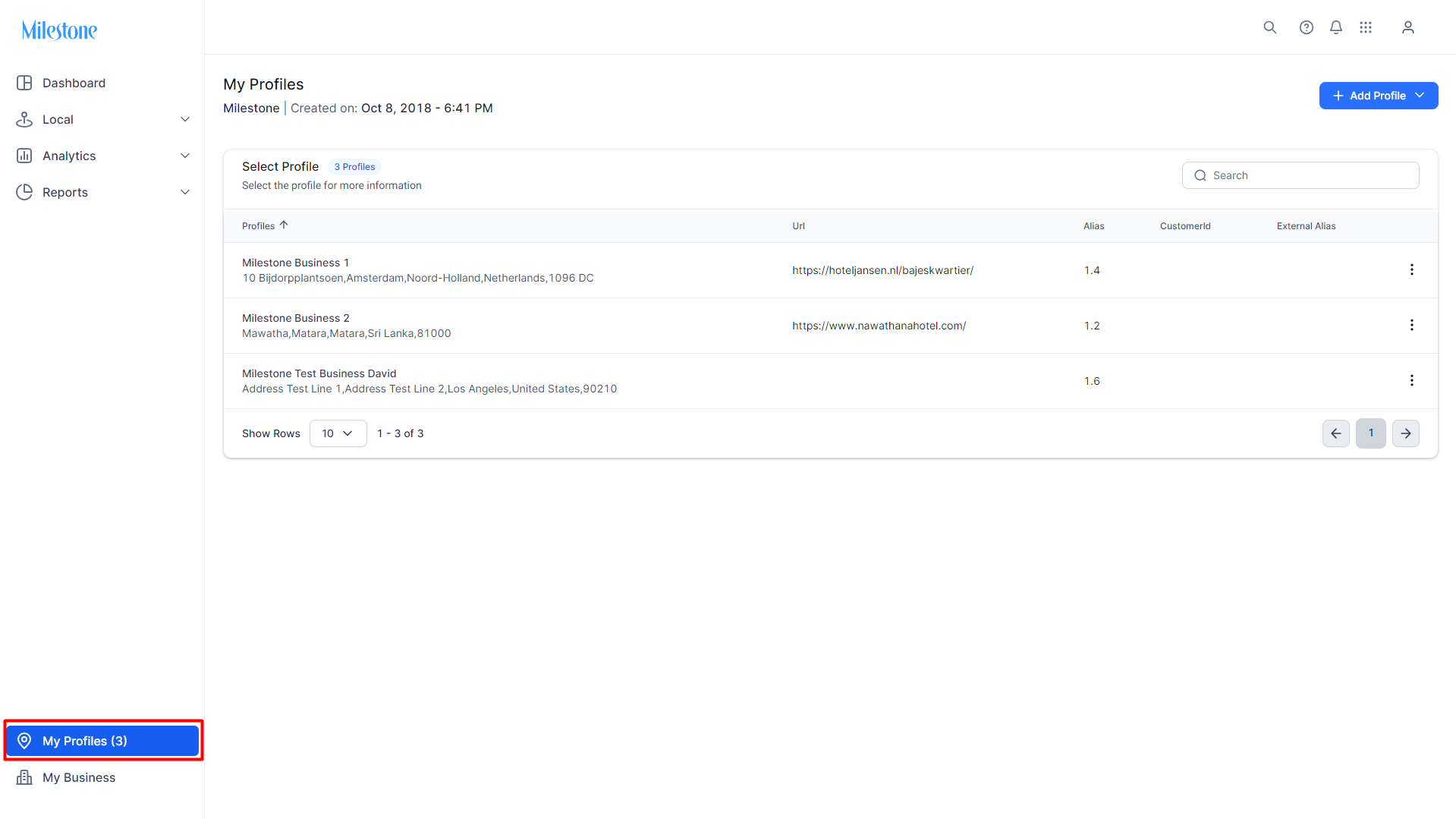
Task: Expand the Local menu chevron
Action: [x=185, y=119]
